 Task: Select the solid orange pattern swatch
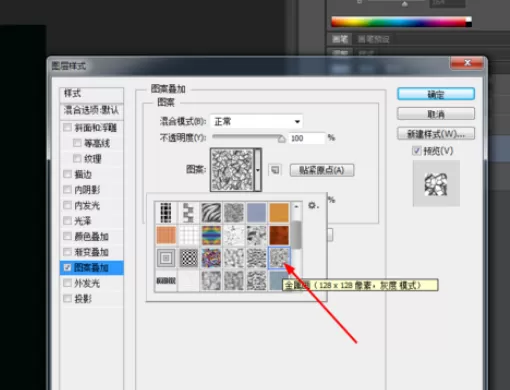279,212
